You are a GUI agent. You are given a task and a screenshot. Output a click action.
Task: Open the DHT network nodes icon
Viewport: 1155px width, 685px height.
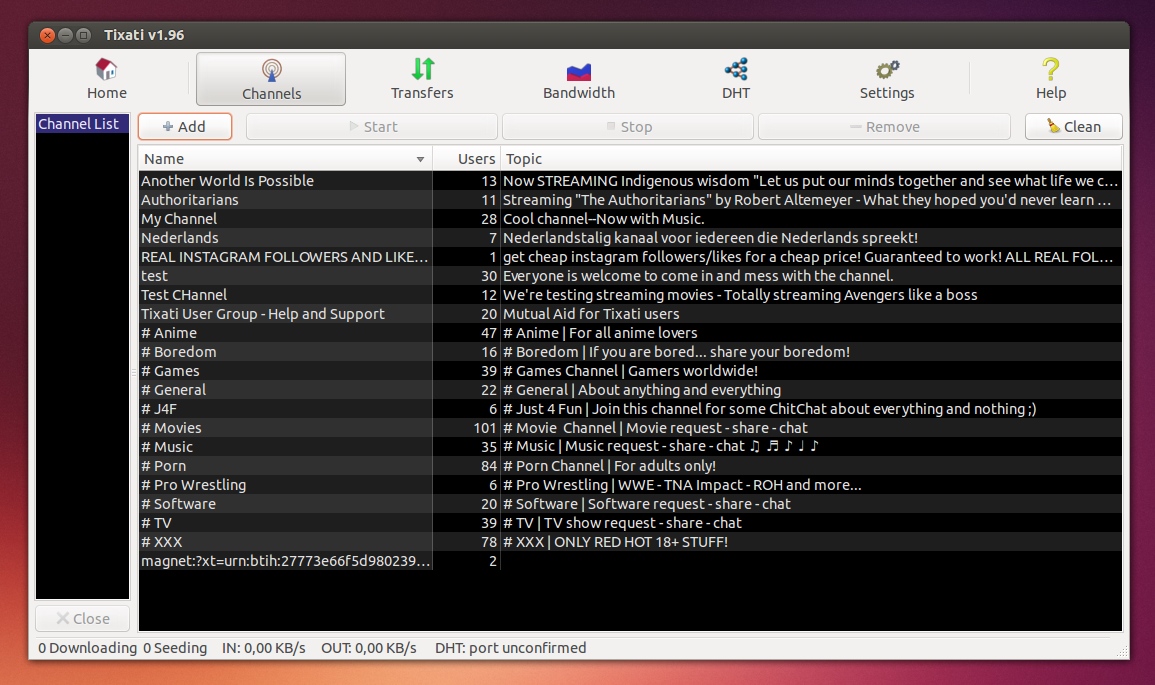point(736,69)
